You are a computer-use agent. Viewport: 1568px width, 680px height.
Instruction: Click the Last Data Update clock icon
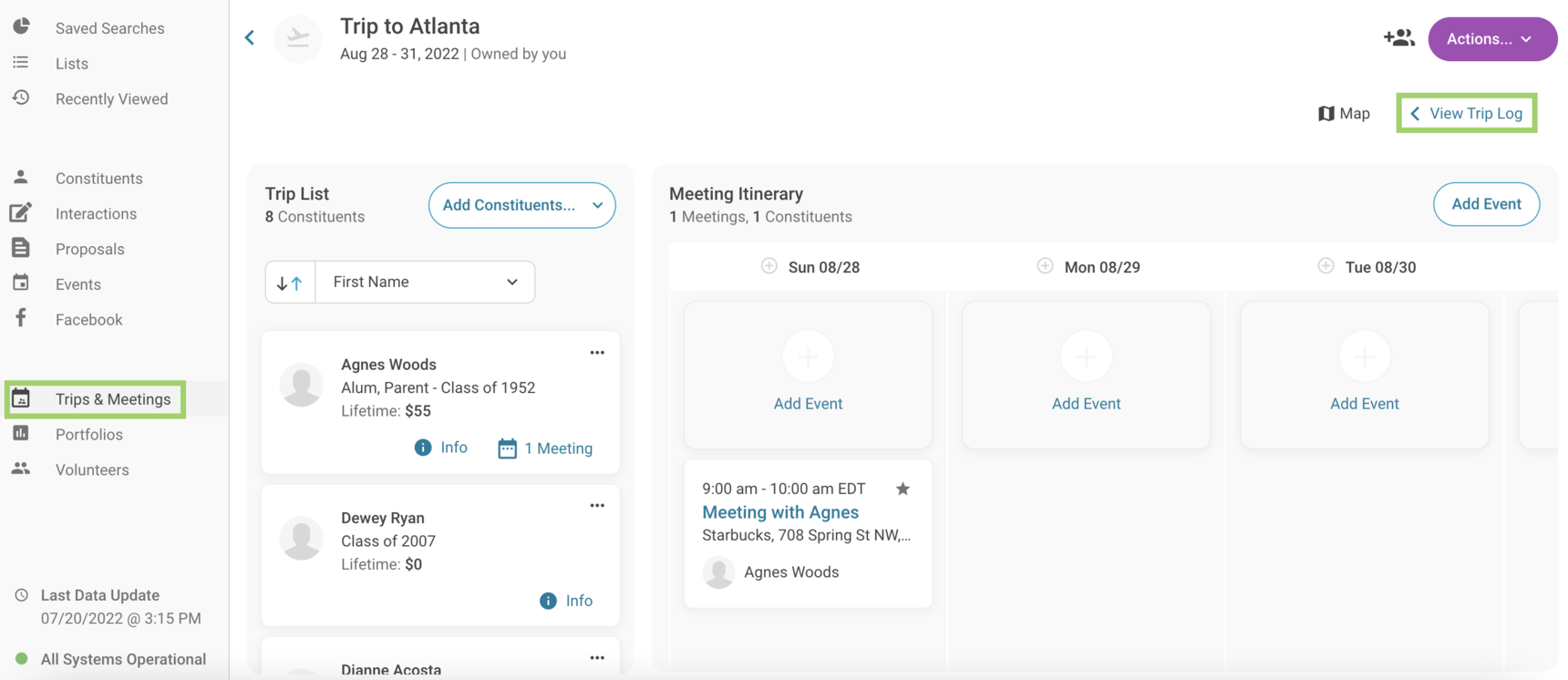point(22,595)
